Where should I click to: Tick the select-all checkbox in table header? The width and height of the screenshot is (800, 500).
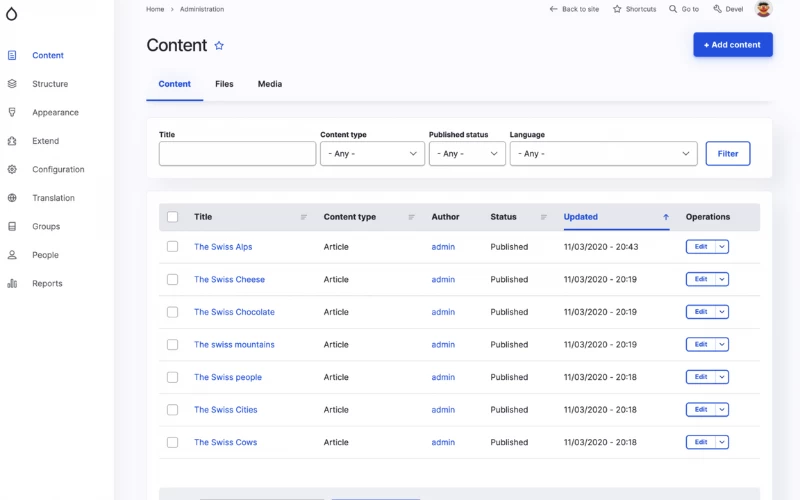(x=172, y=217)
